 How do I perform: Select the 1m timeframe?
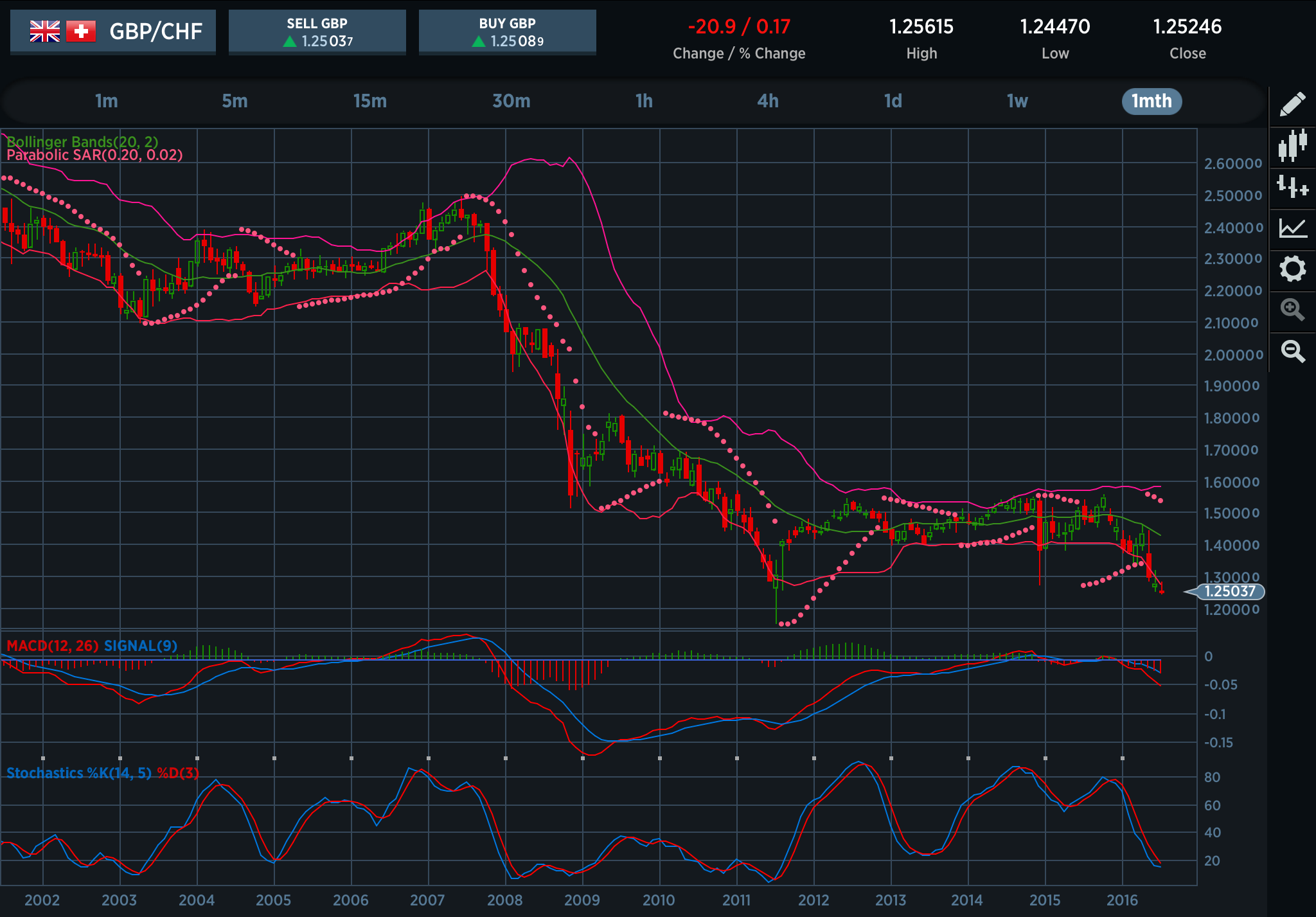pos(107,101)
